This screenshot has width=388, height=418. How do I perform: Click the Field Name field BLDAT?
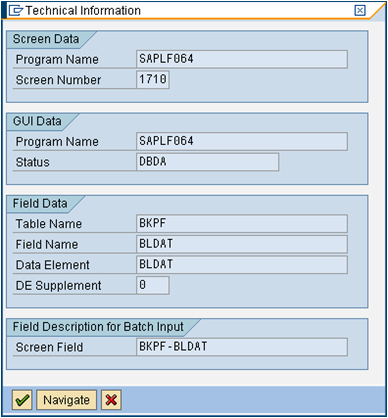(x=242, y=244)
